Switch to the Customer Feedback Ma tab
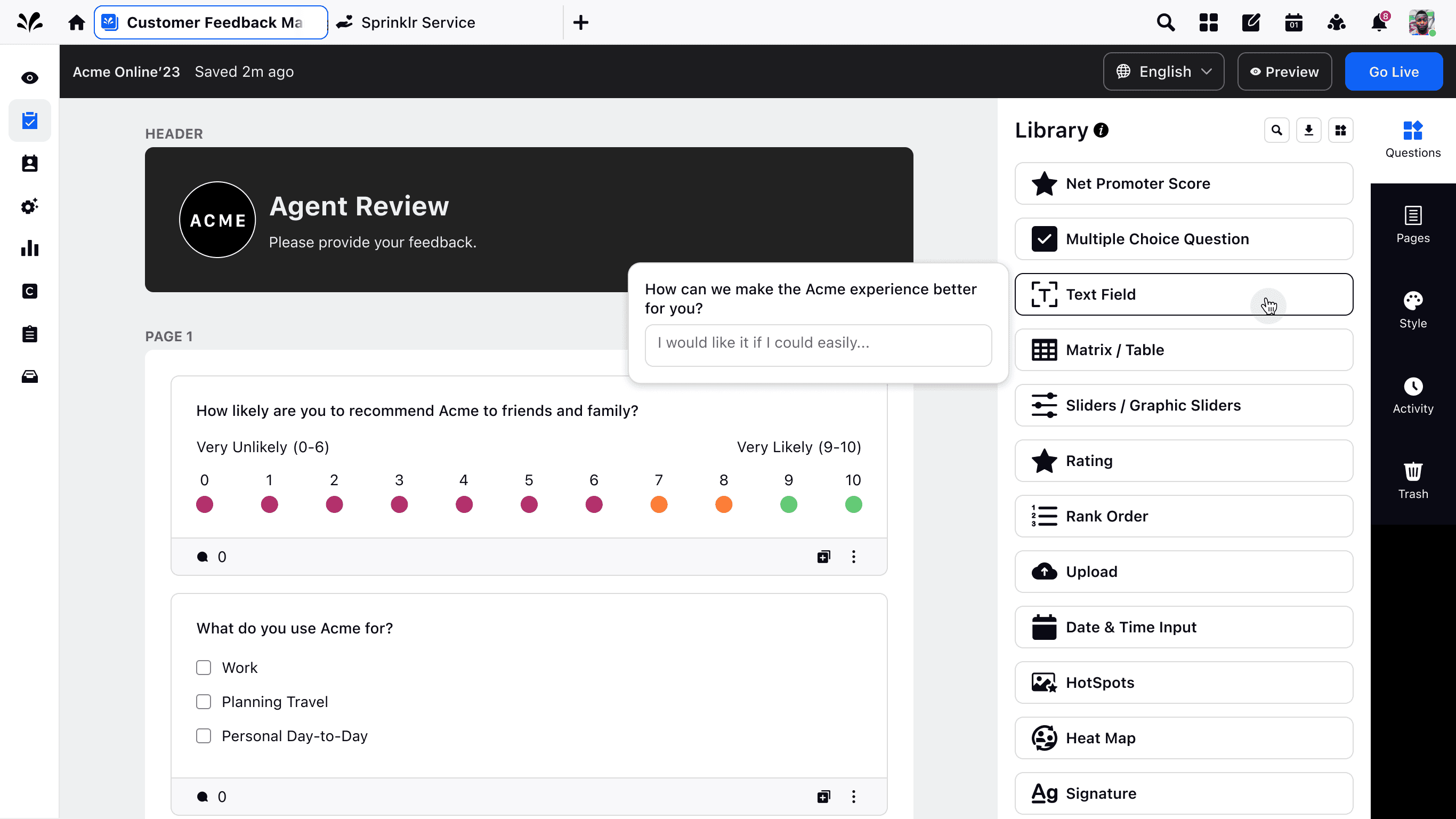The image size is (1456, 819). [x=211, y=22]
